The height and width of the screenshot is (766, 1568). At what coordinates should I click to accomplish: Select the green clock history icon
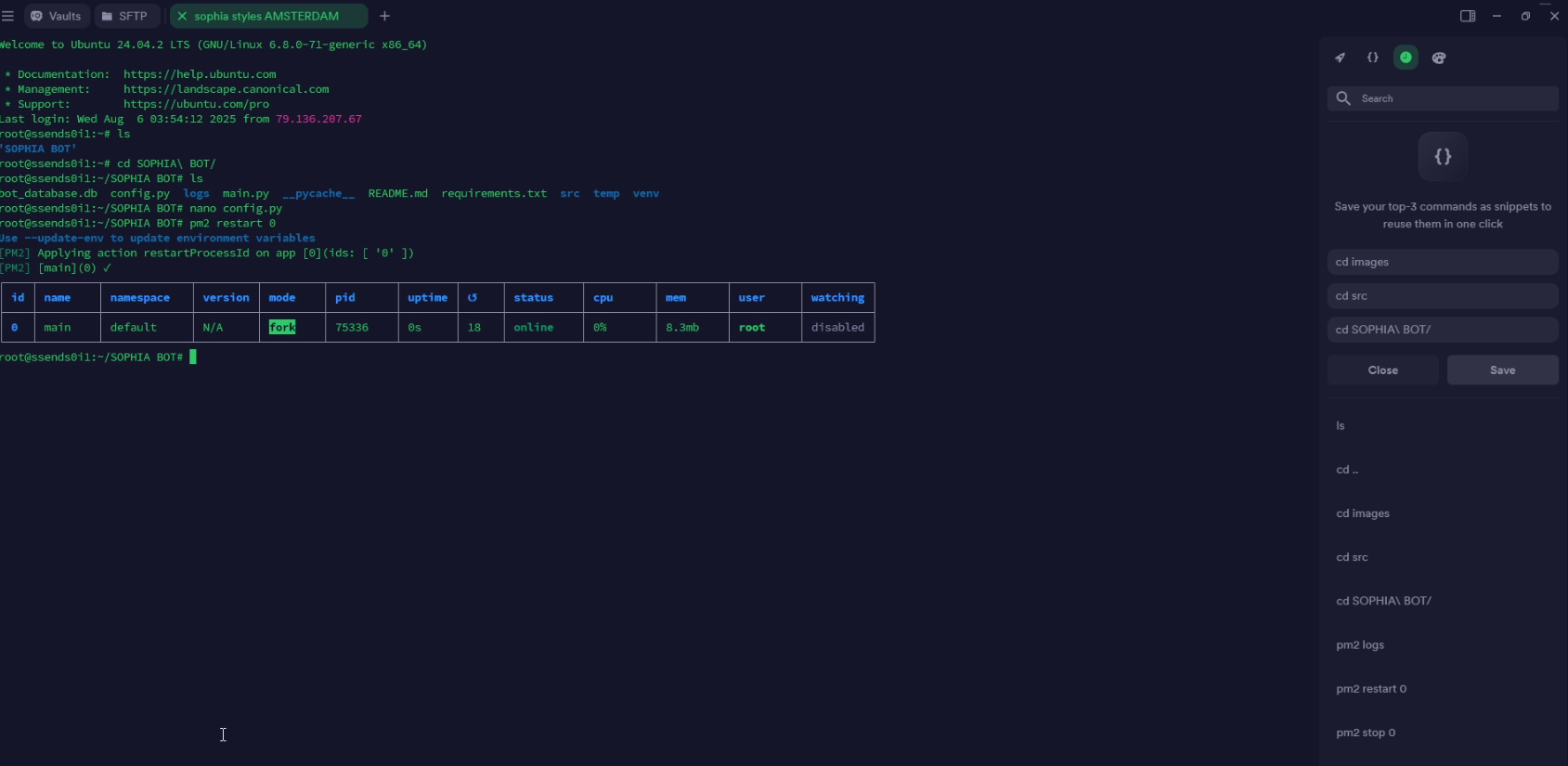(x=1406, y=58)
